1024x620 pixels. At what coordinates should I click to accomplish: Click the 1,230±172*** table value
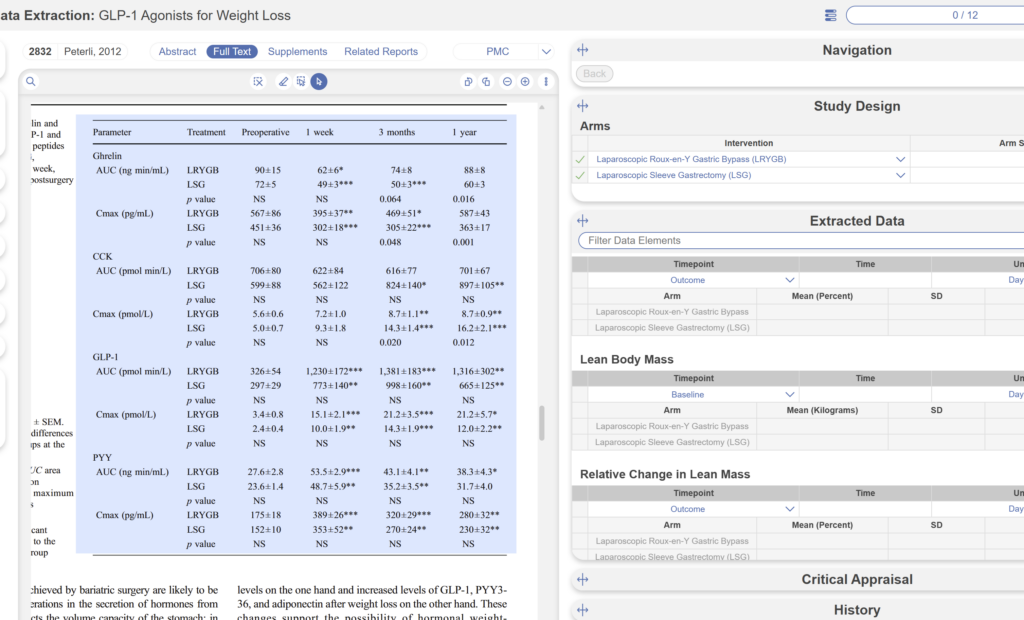[334, 372]
